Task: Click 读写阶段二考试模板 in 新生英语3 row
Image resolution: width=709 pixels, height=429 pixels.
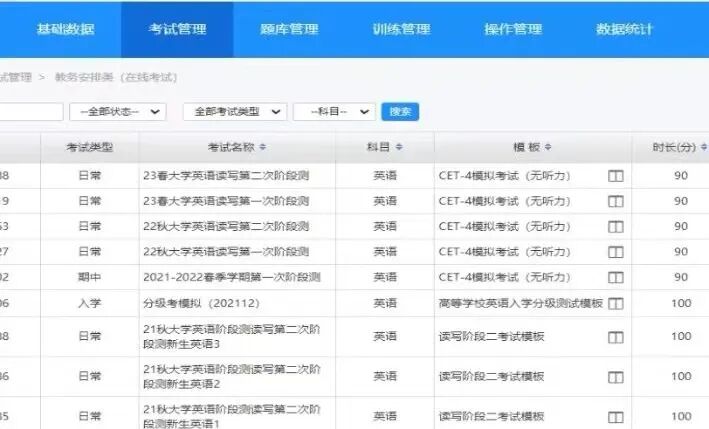Action: [491, 336]
